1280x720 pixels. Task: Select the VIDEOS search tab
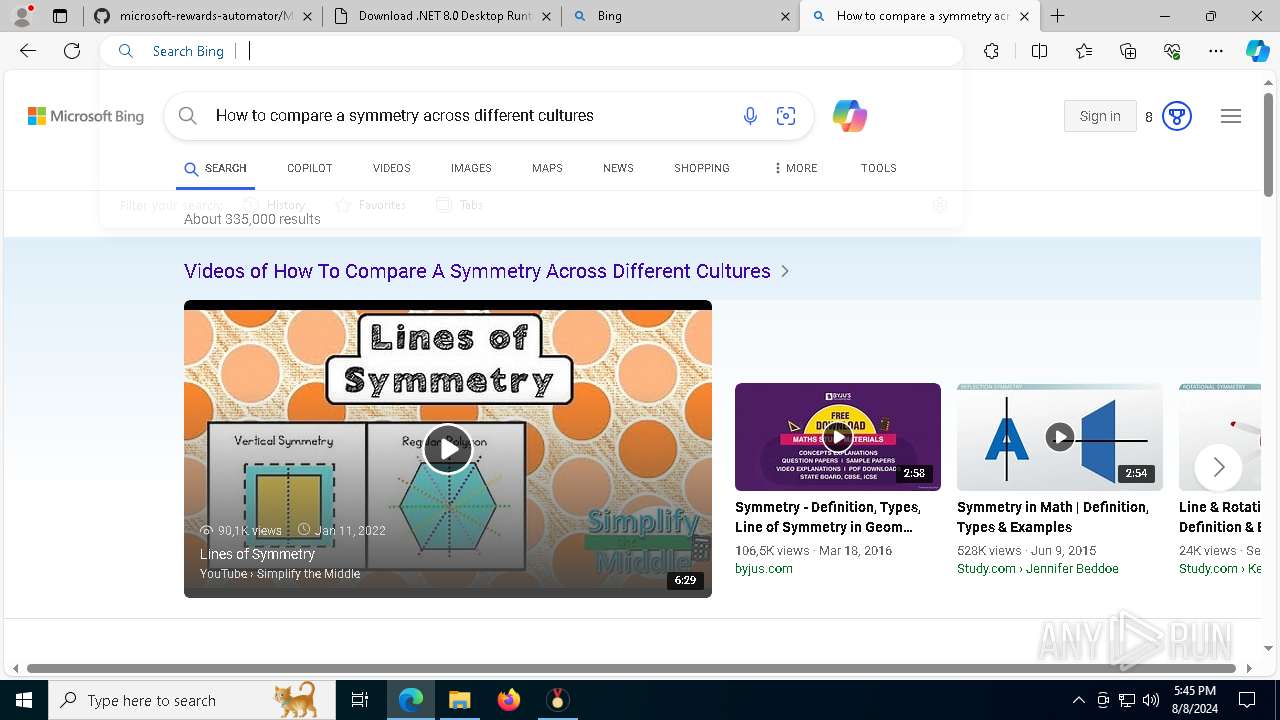click(392, 168)
